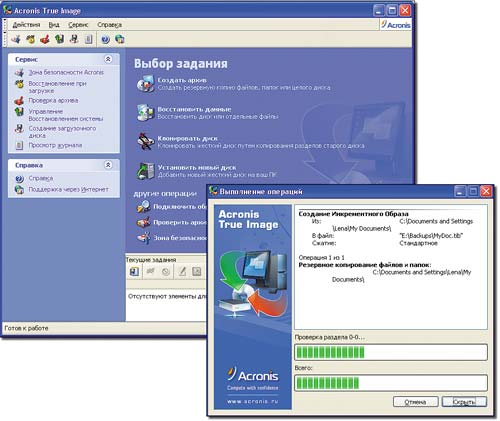Click www.acronis.ru in the dialog banner
Viewport: 500px width, 421px height.
pyautogui.click(x=253, y=401)
